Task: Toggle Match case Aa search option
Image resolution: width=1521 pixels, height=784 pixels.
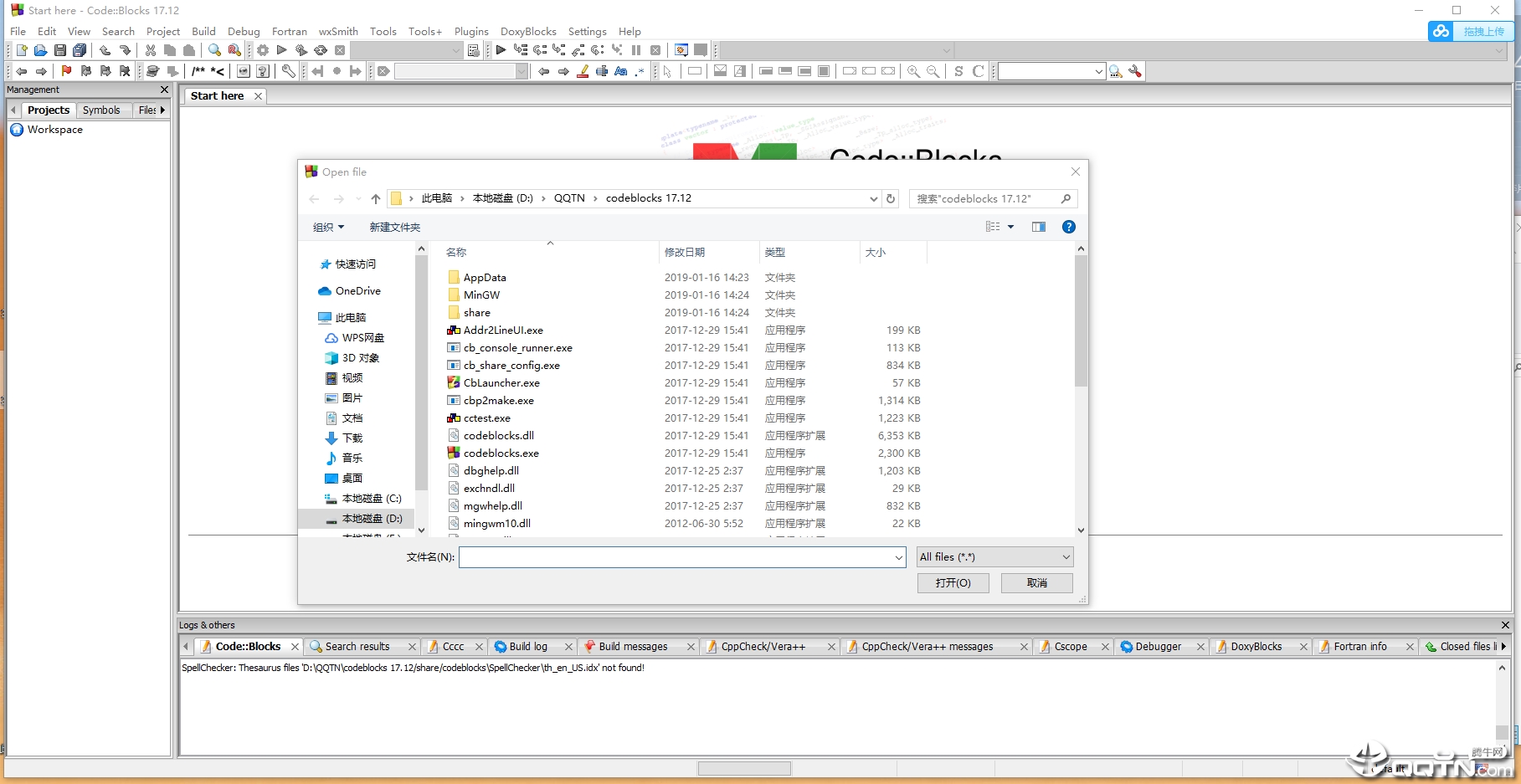Action: [620, 71]
